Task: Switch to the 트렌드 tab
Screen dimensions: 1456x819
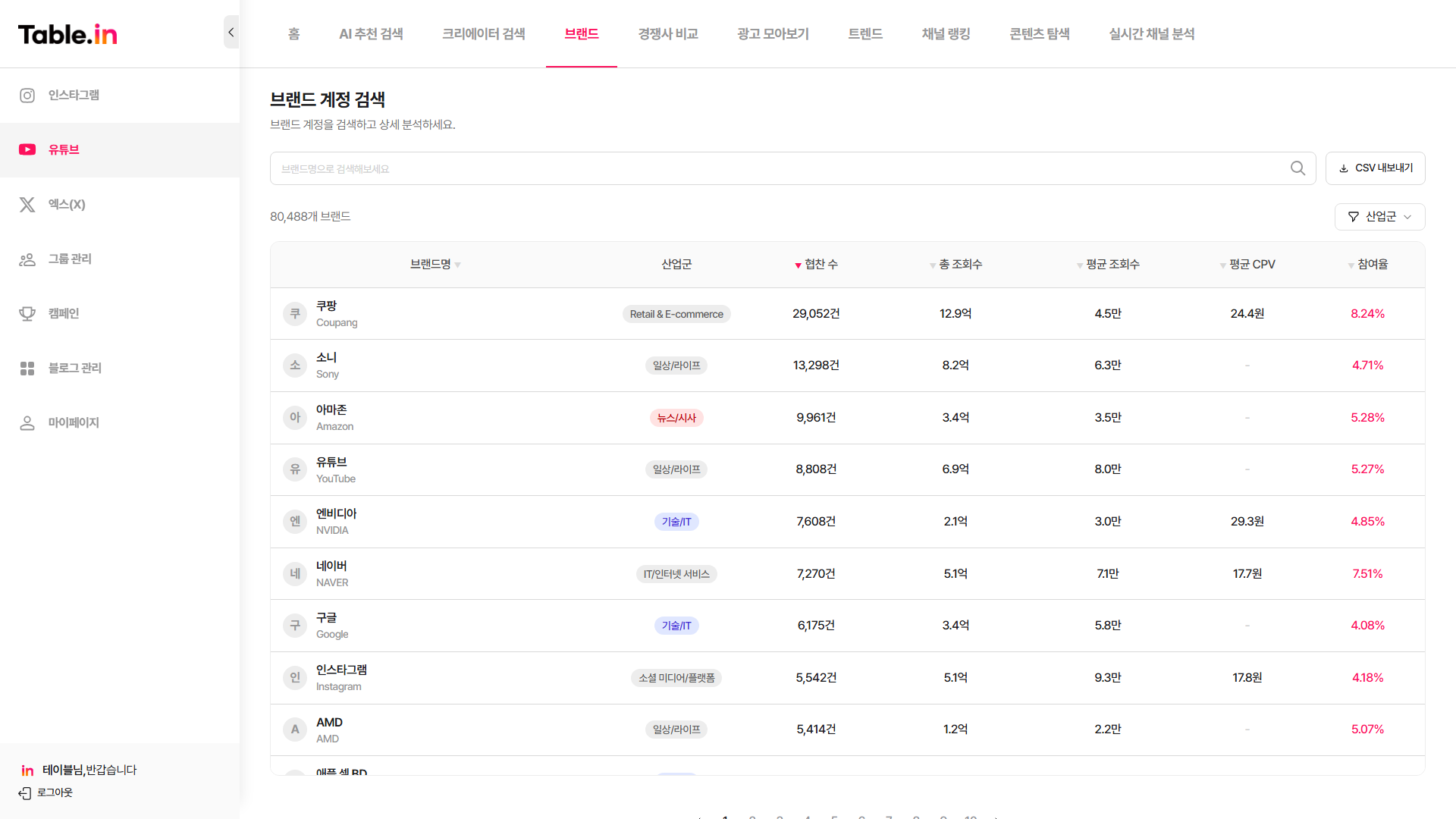Action: 865,34
